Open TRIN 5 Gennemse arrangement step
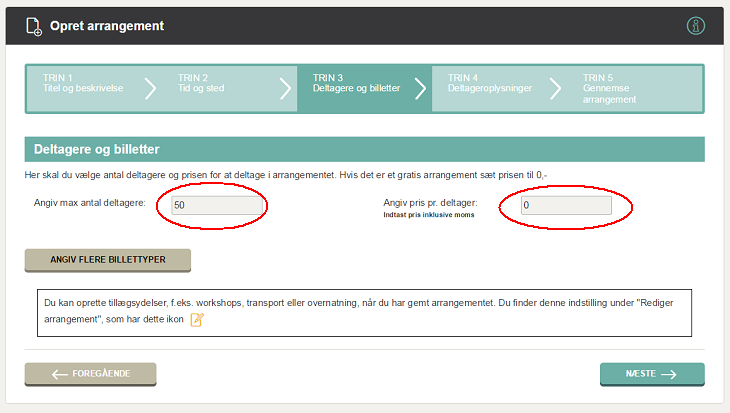Image resolution: width=730 pixels, height=413 pixels. coord(620,88)
